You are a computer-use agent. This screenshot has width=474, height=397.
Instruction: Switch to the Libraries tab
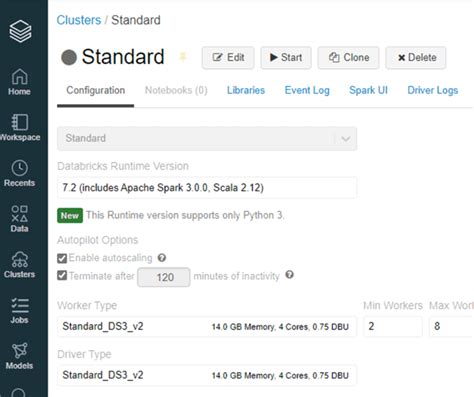(x=246, y=90)
